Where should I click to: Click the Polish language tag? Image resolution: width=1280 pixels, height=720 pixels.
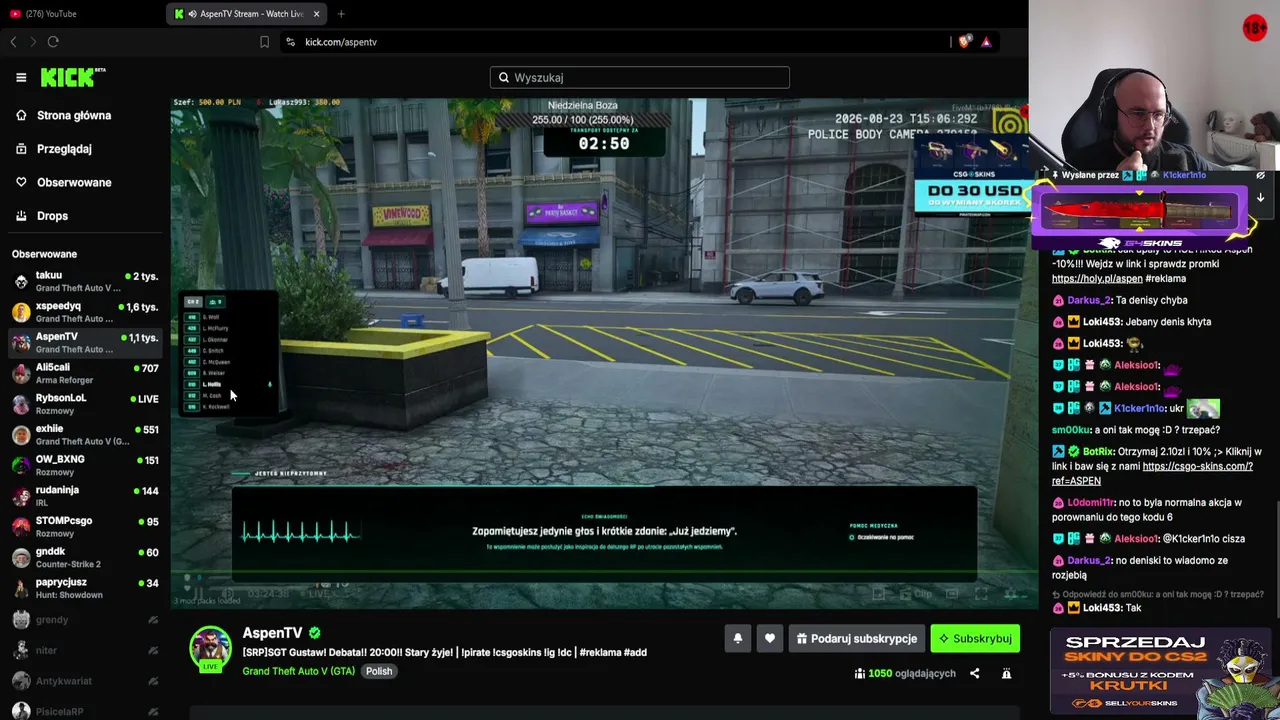pyautogui.click(x=379, y=671)
